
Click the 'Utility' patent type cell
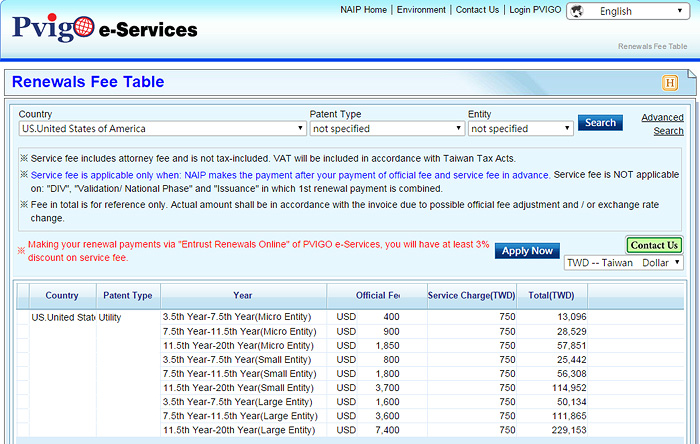[x=110, y=317]
